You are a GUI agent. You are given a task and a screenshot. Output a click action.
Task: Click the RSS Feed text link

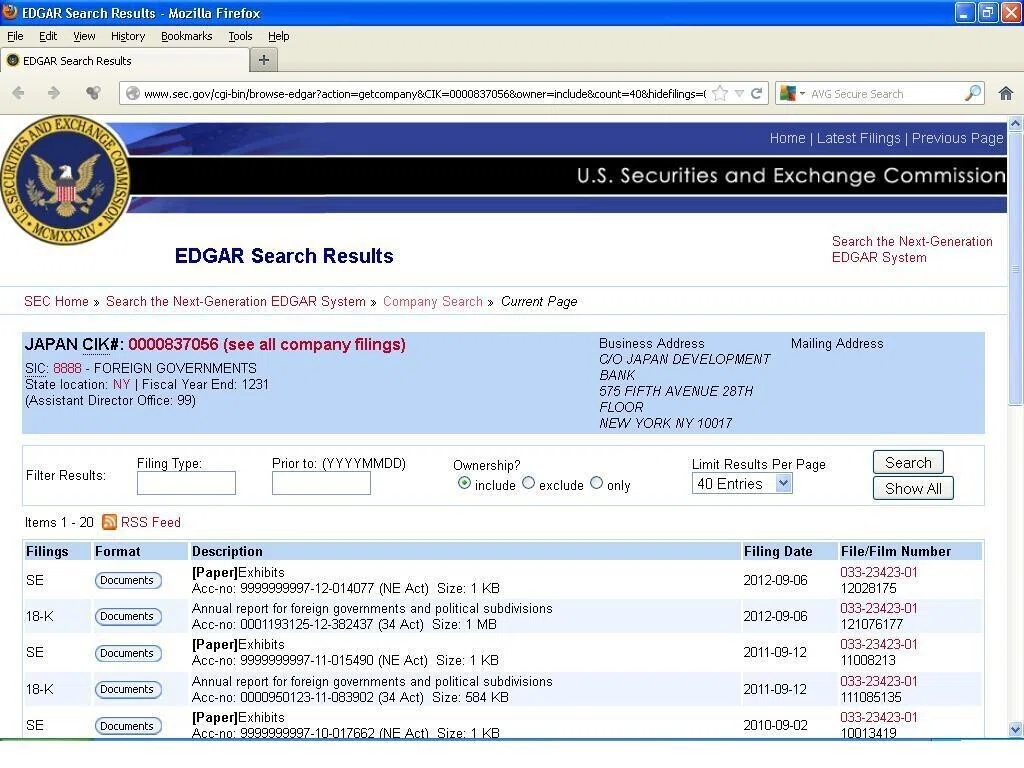point(151,522)
